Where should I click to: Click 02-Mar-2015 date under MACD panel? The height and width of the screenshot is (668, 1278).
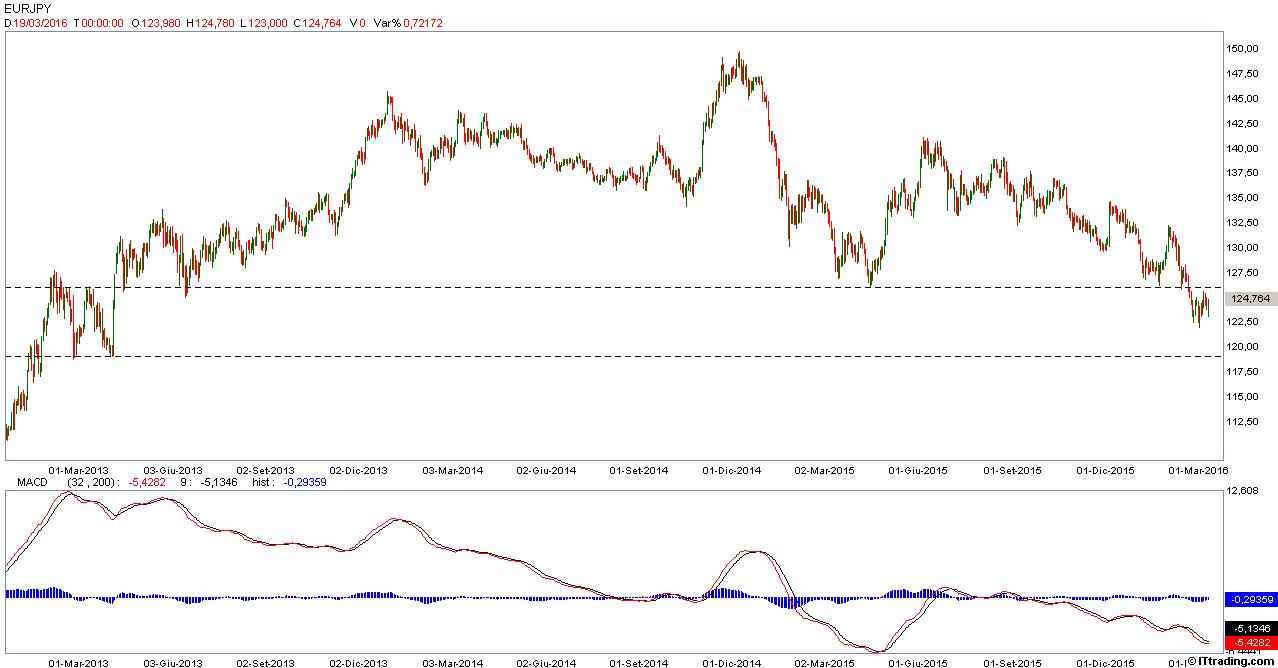(x=825, y=662)
